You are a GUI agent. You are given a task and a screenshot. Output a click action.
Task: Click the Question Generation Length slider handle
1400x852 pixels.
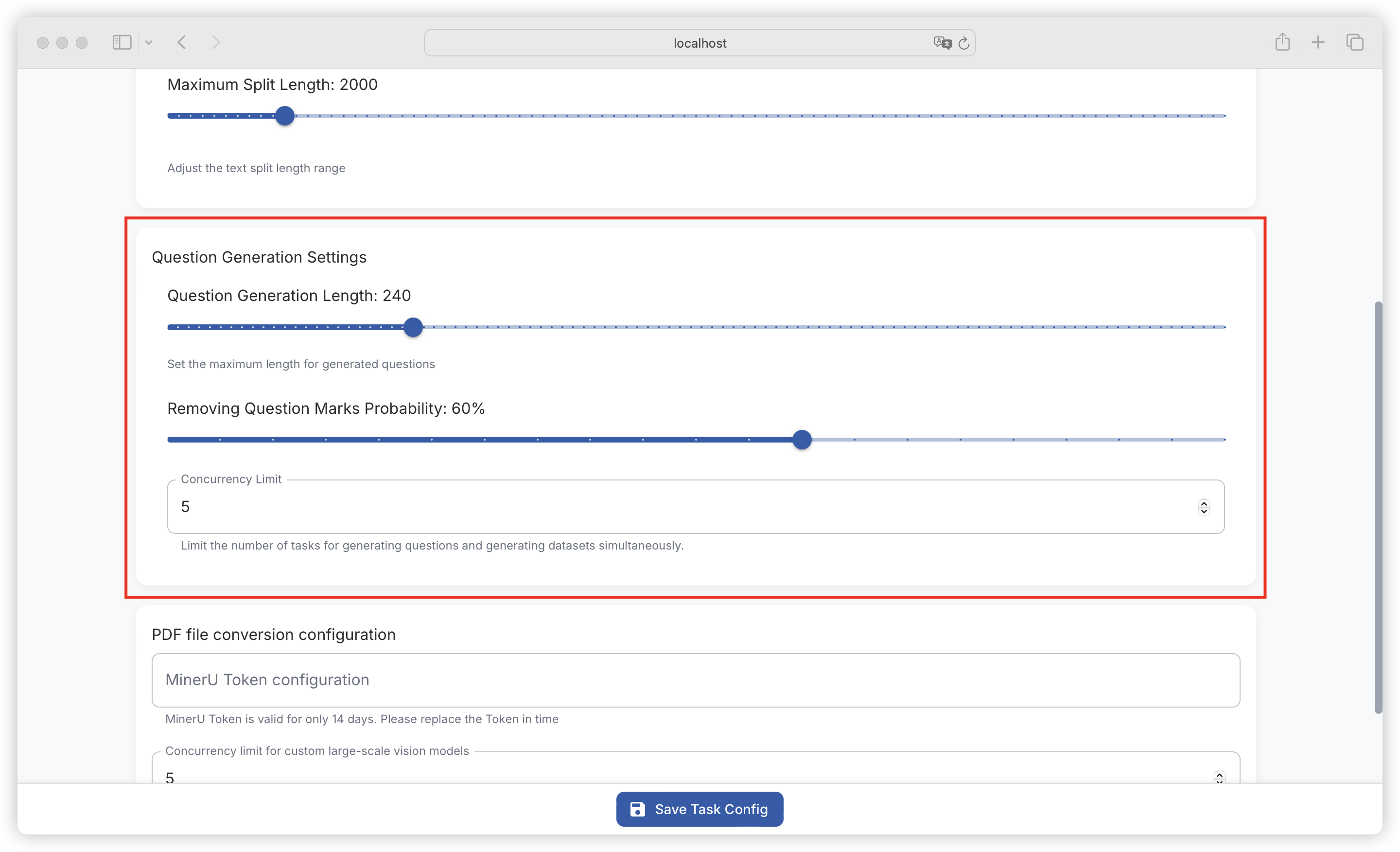[413, 327]
